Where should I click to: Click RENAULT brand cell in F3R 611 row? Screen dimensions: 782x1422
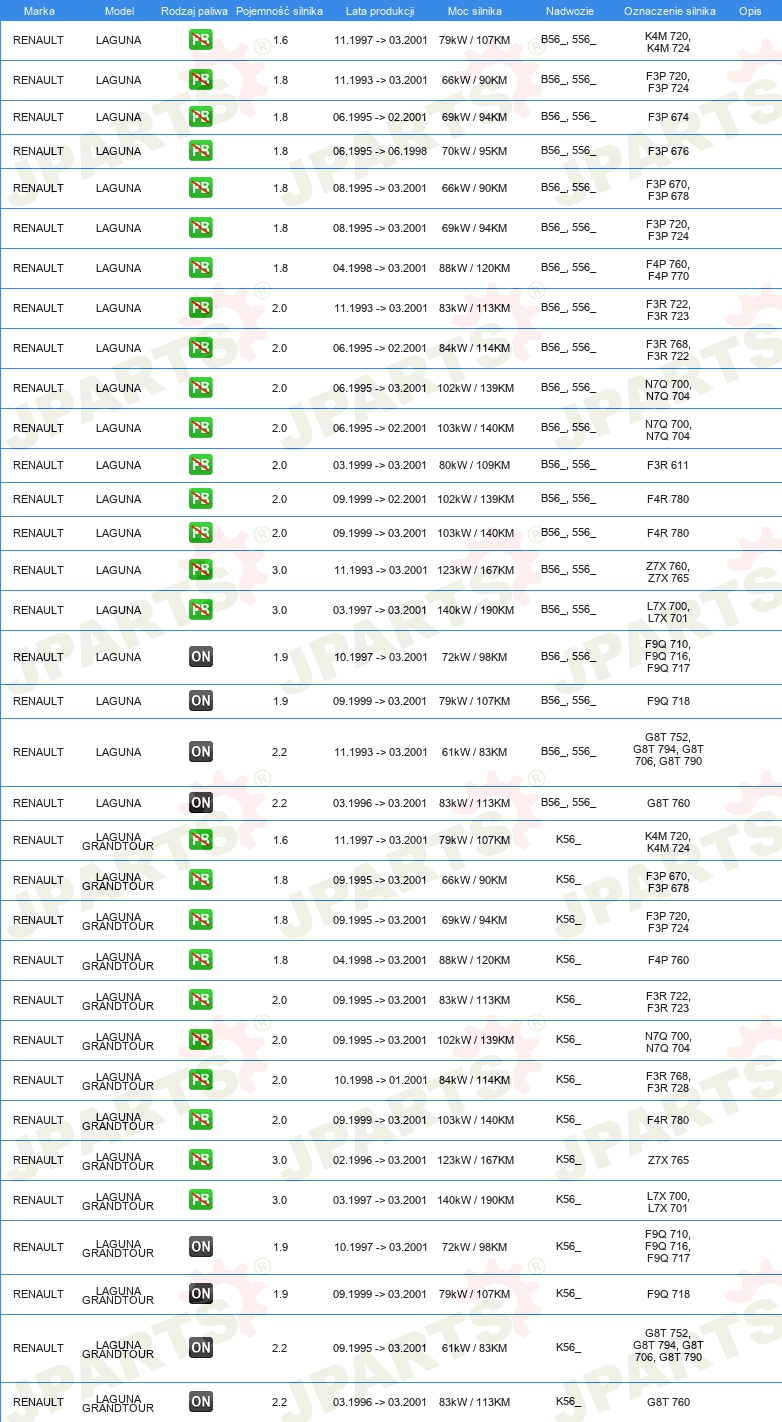[x=38, y=465]
